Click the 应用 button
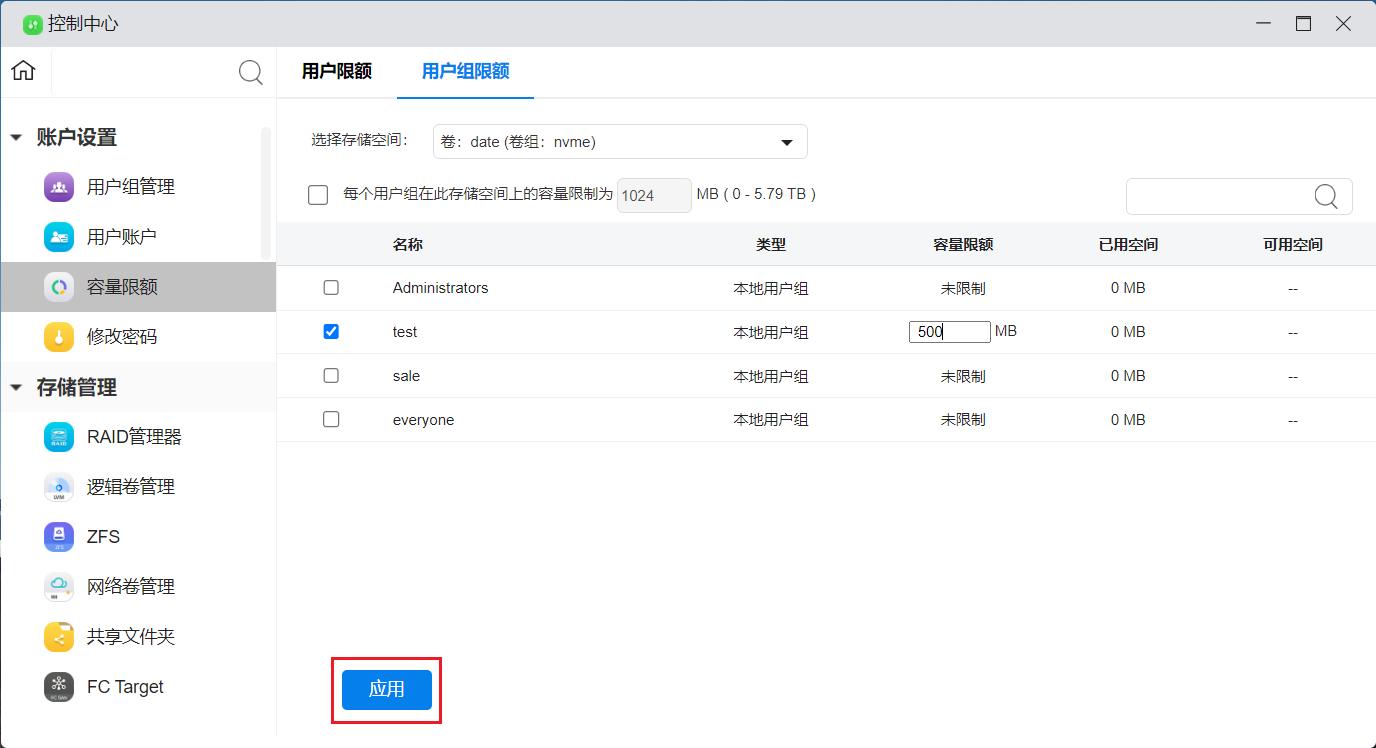 (x=386, y=689)
